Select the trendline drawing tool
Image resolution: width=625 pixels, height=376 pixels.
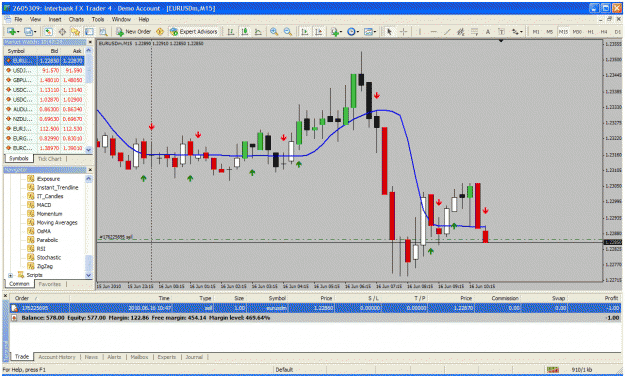tap(447, 31)
